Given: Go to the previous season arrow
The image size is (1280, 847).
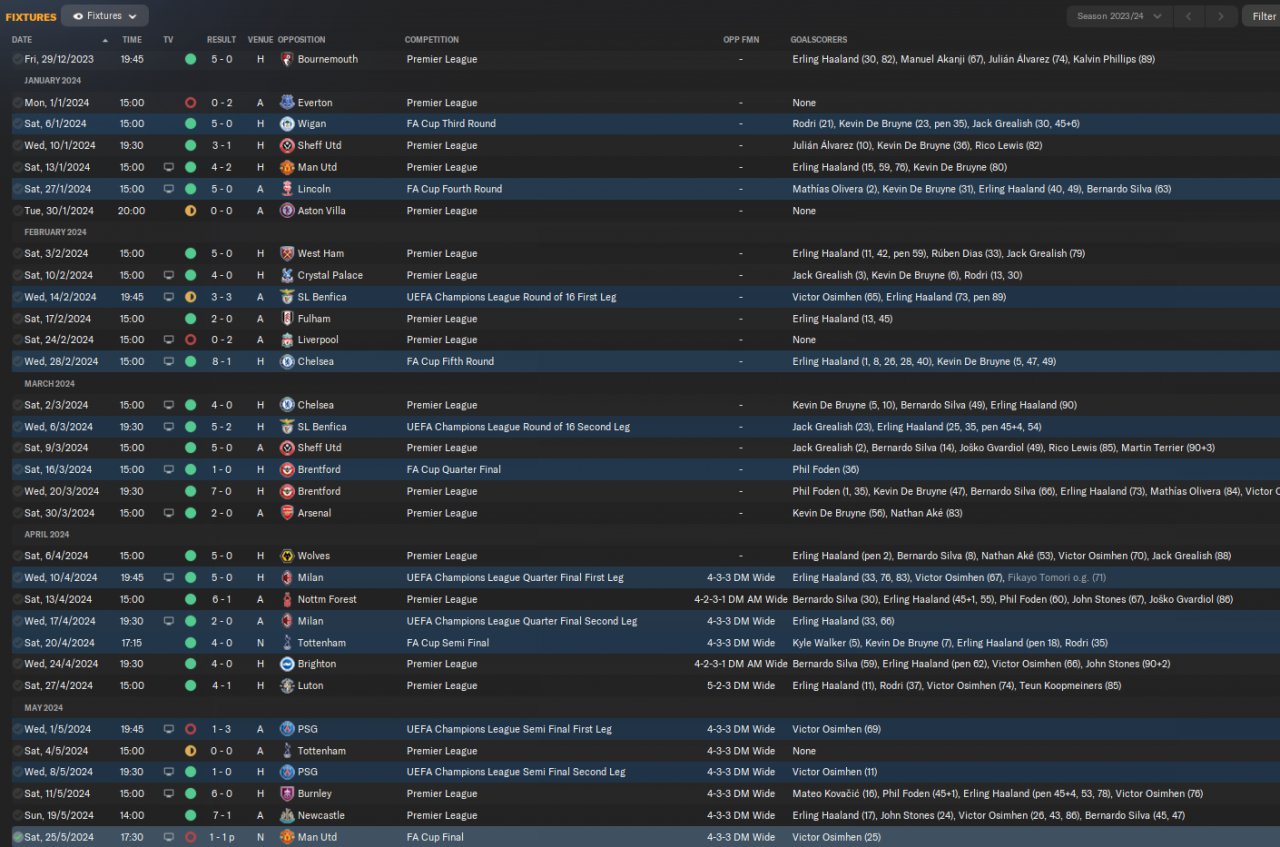Looking at the screenshot, I should pyautogui.click(x=1188, y=16).
